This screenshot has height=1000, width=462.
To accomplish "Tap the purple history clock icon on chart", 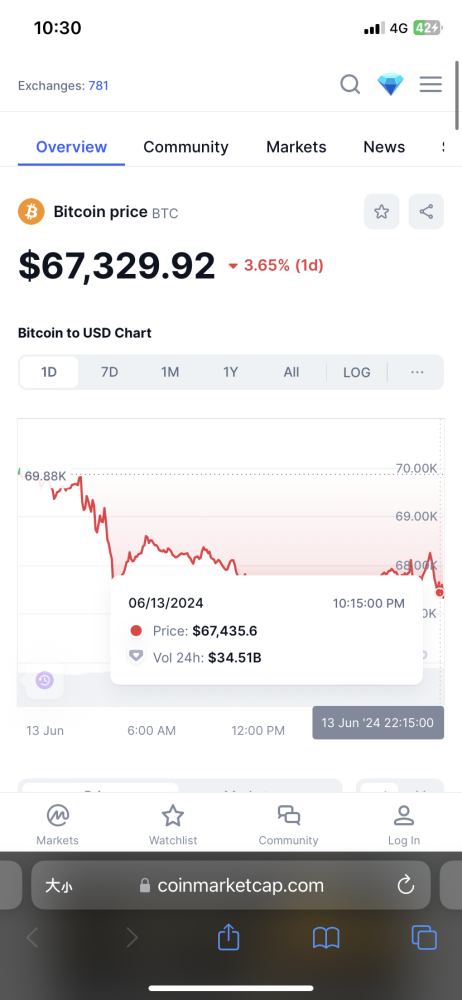I will (44, 680).
